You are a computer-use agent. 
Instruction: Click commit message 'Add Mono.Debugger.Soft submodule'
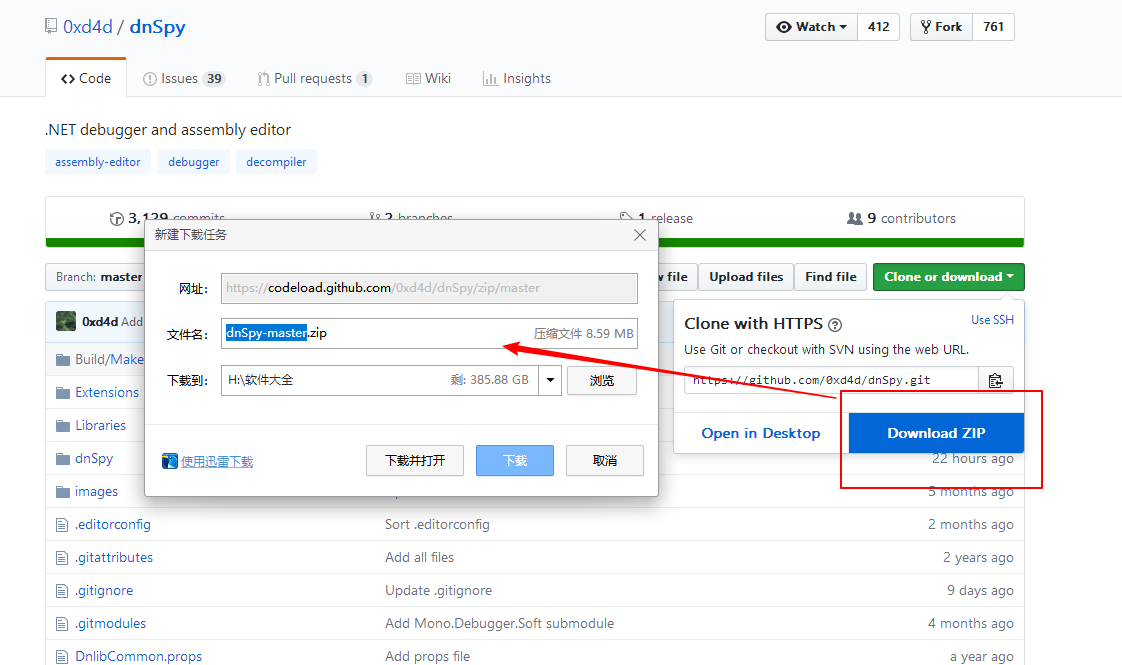499,623
